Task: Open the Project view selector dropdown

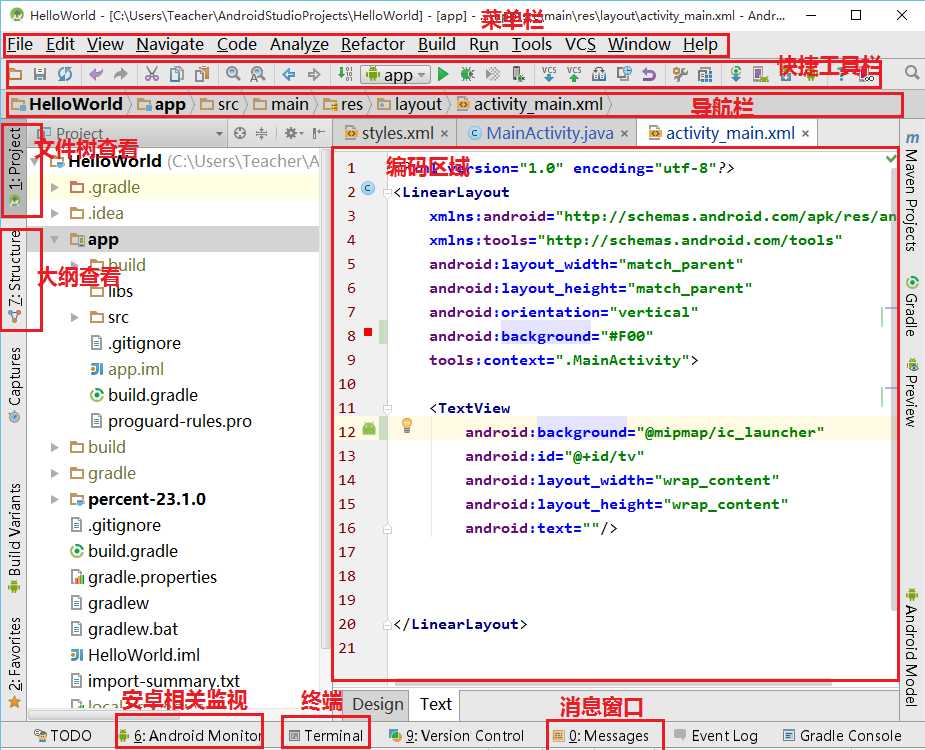Action: pyautogui.click(x=133, y=133)
